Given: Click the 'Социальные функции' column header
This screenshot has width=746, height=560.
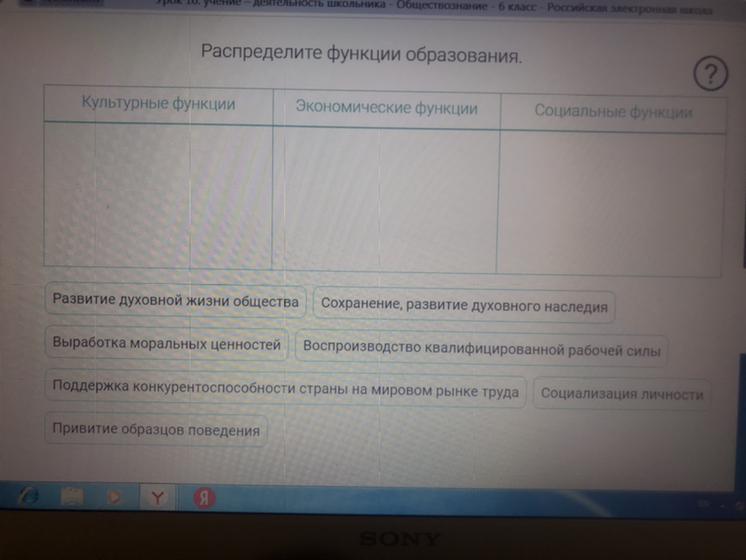Looking at the screenshot, I should coord(613,112).
